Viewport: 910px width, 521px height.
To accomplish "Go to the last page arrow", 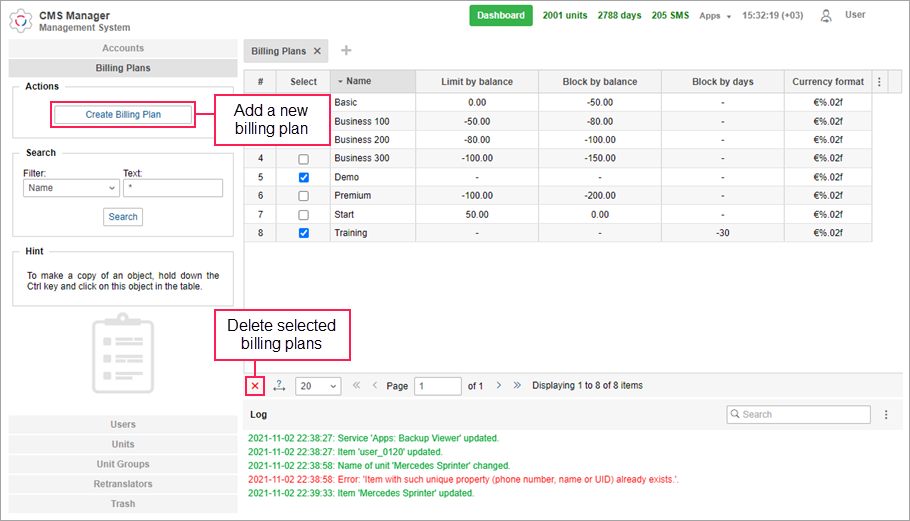I will coord(517,385).
